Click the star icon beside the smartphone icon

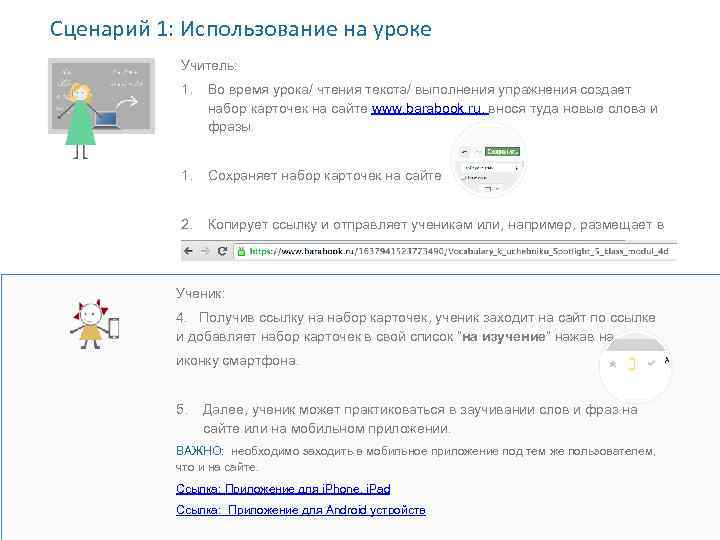[x=612, y=364]
